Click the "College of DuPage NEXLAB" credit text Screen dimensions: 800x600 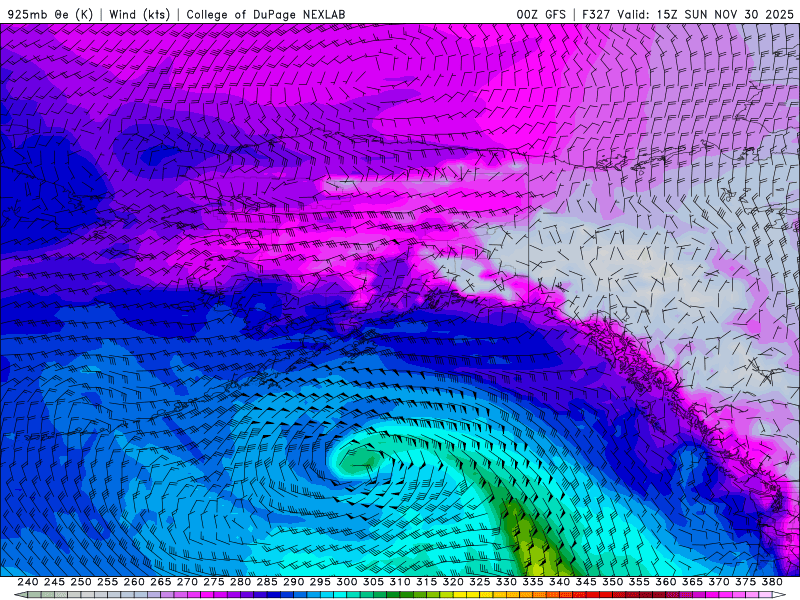[266, 14]
